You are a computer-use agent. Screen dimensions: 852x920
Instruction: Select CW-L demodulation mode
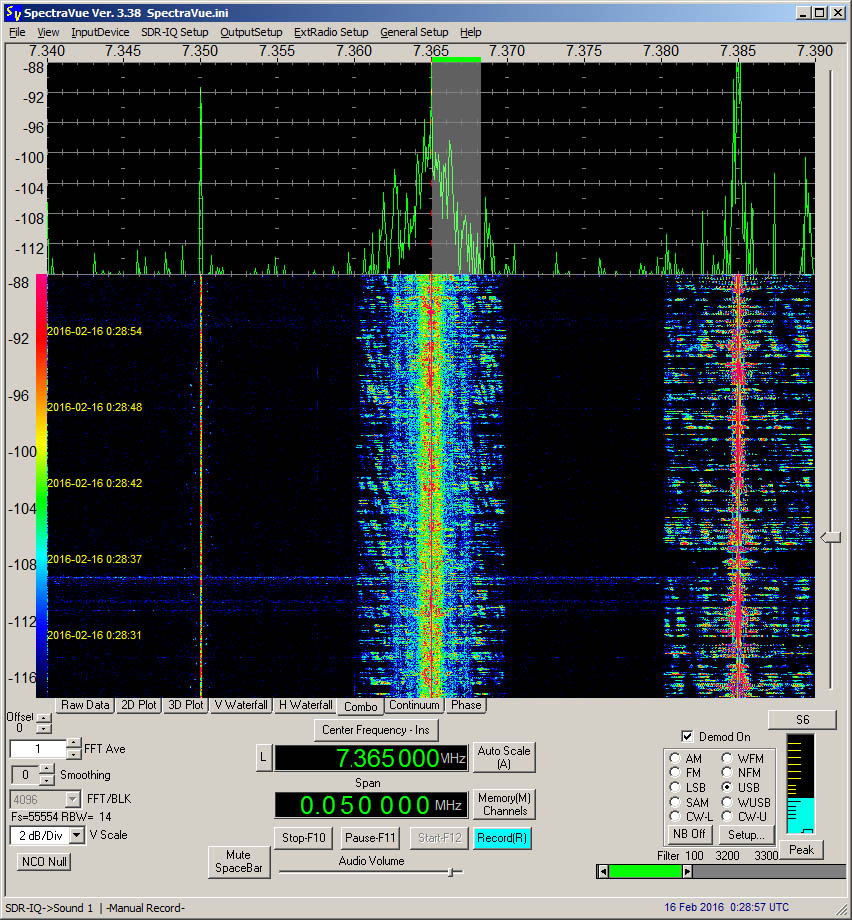coord(675,816)
